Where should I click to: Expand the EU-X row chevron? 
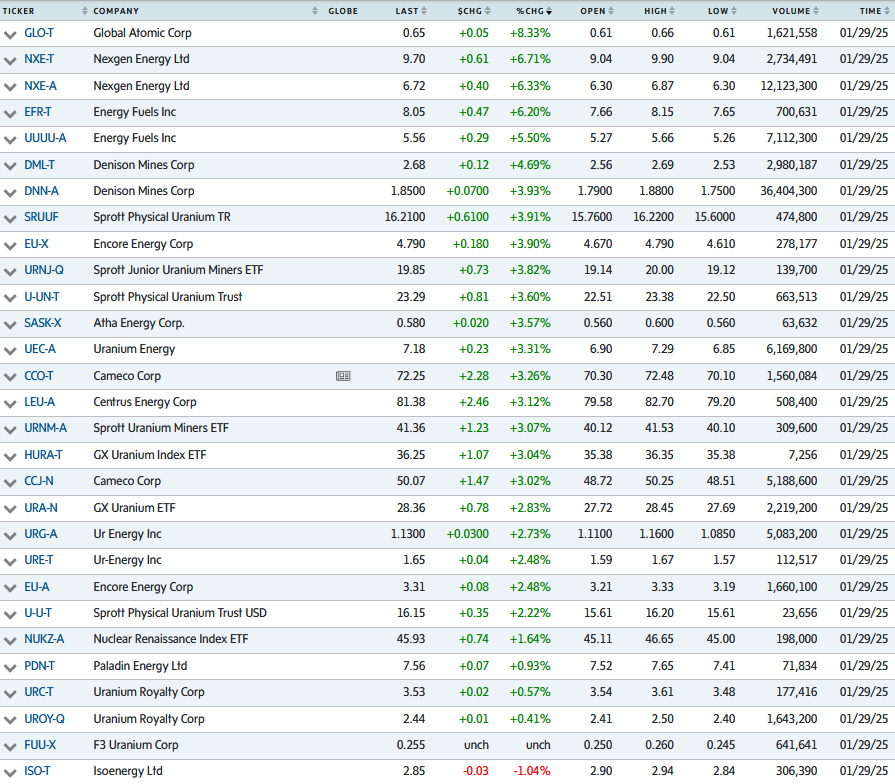coord(10,245)
